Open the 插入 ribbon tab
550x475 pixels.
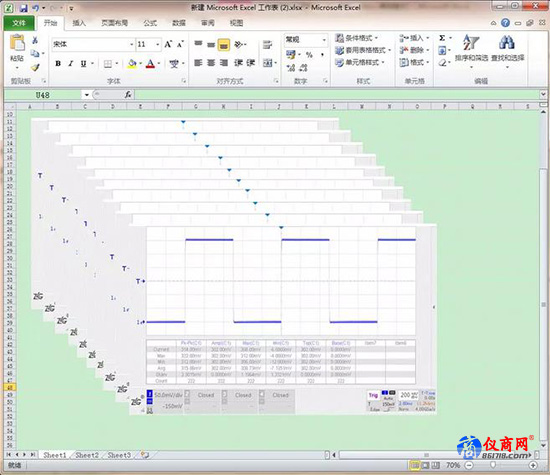point(79,23)
